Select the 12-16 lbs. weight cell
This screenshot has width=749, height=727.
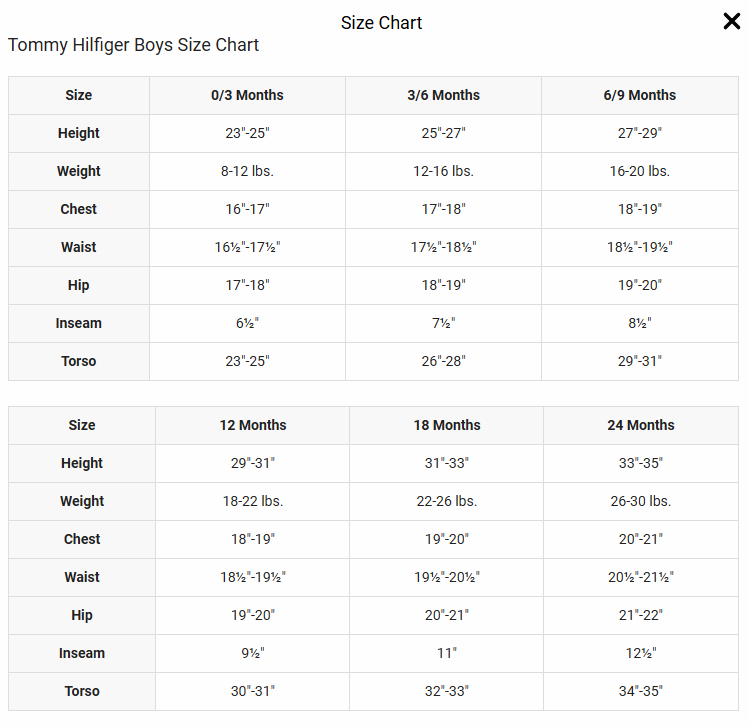[443, 171]
